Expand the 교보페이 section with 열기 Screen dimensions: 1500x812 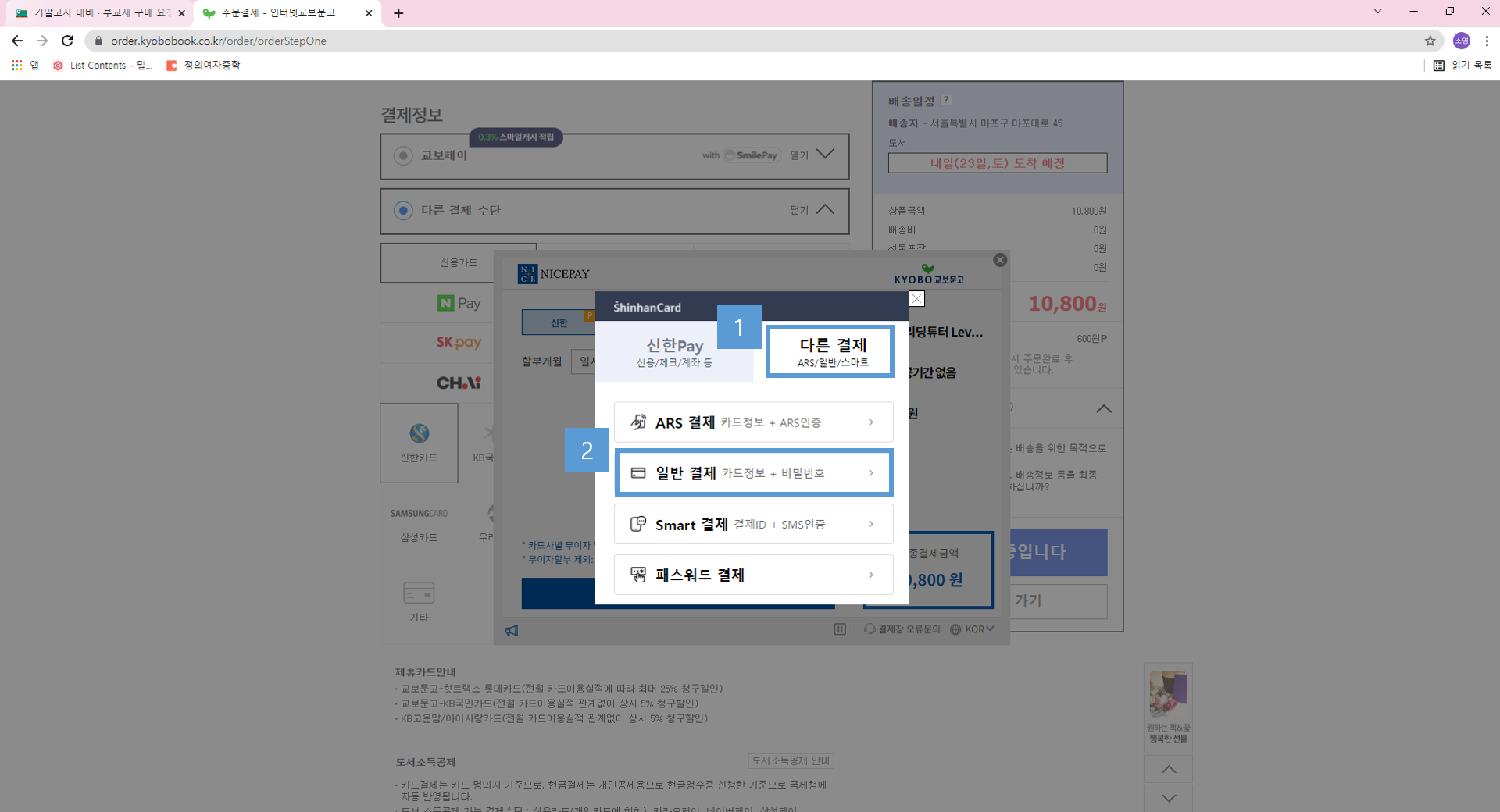(x=812, y=155)
